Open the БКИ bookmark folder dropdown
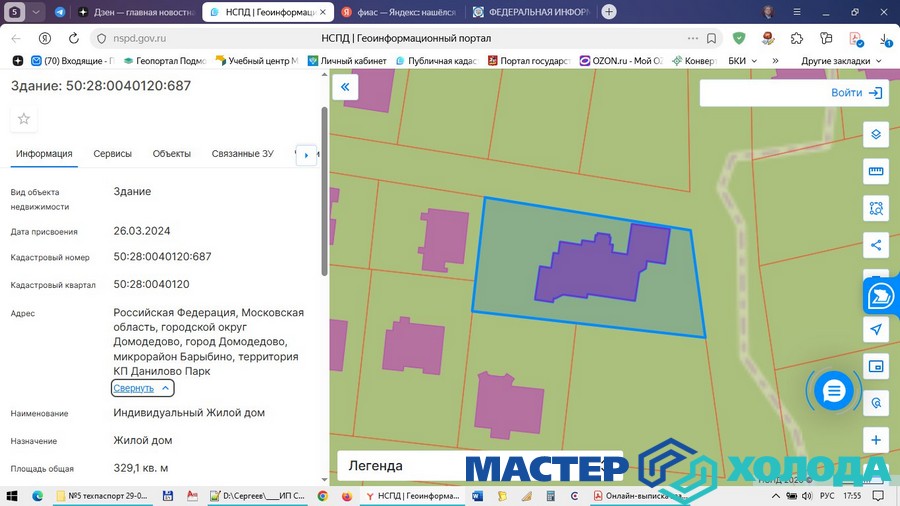Image resolution: width=900 pixels, height=506 pixels. (742, 61)
